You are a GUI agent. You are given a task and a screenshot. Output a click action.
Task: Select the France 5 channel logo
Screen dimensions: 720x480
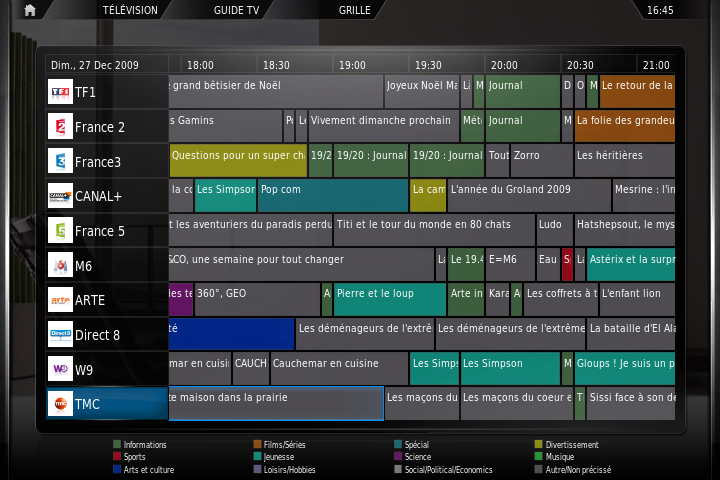(x=60, y=231)
